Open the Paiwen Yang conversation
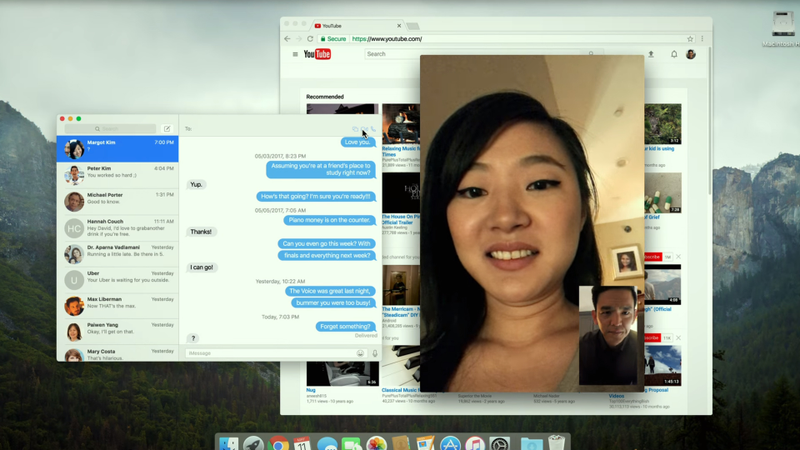 pyautogui.click(x=117, y=332)
